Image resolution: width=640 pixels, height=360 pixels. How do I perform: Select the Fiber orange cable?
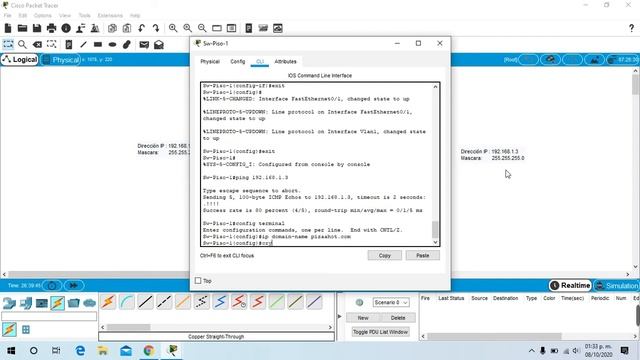coord(183,302)
